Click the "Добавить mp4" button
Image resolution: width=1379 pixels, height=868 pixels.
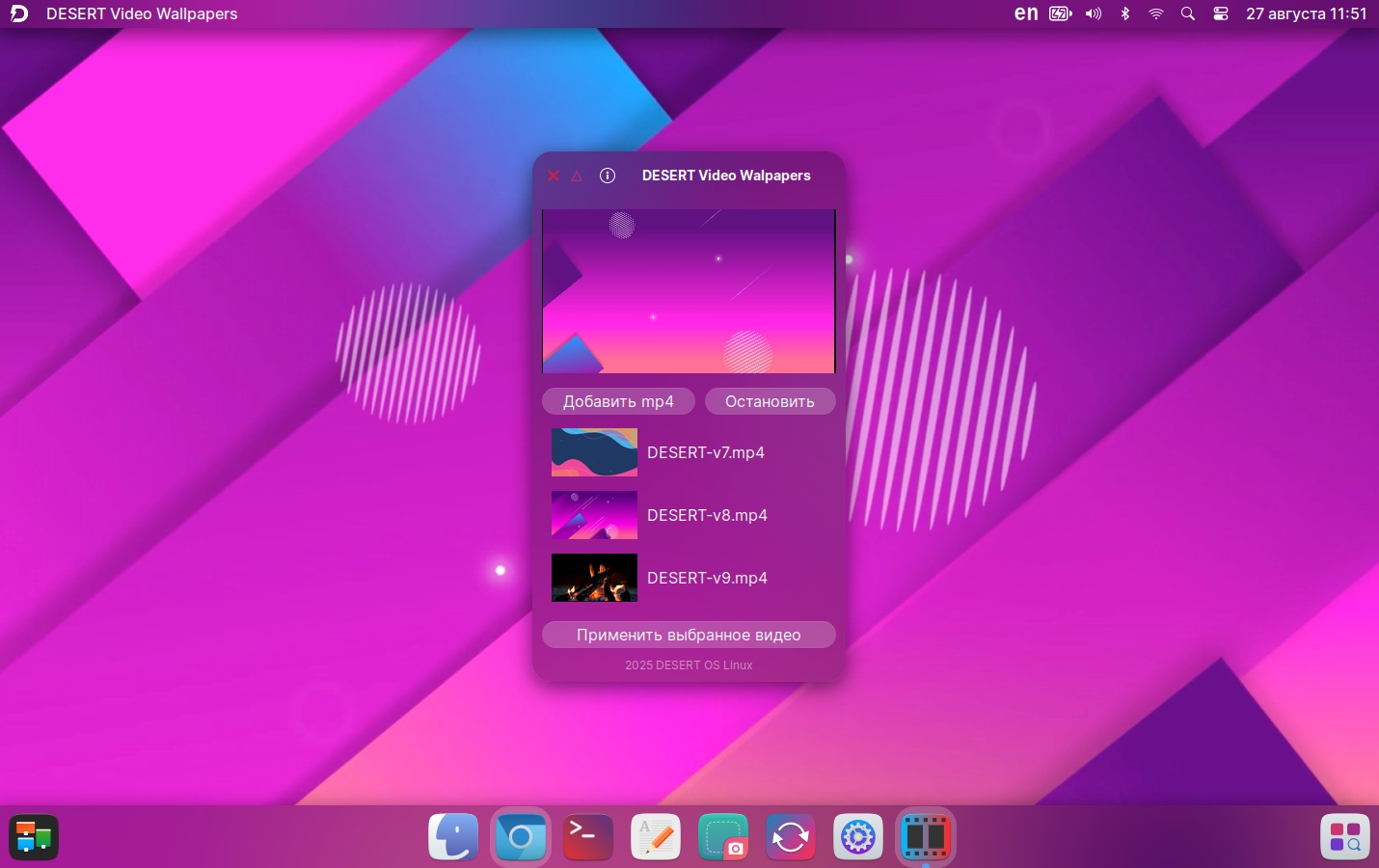click(618, 401)
